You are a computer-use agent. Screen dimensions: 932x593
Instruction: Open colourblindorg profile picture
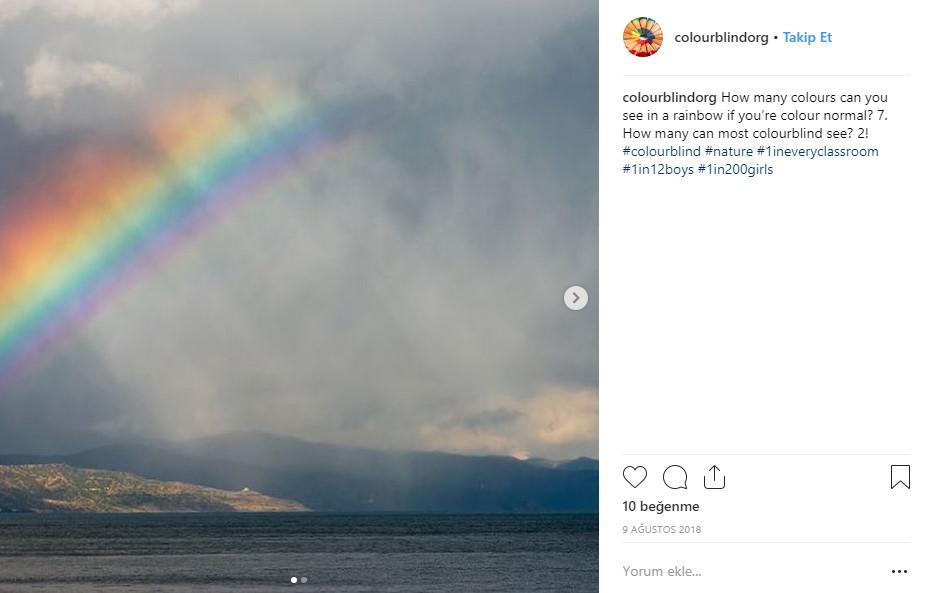coord(643,37)
